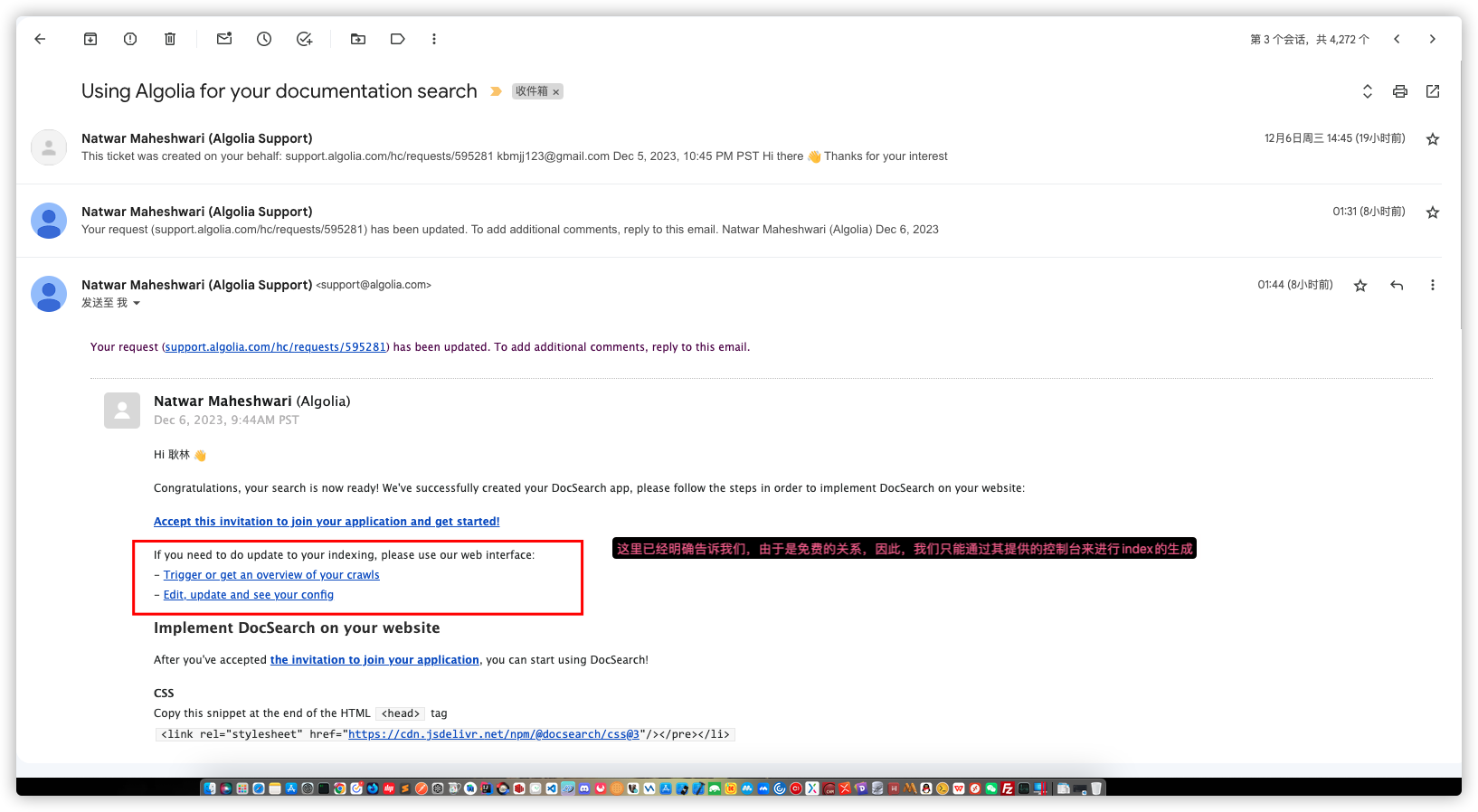1478x812 pixels.
Task: Mark the conversation as unread
Action: point(224,39)
